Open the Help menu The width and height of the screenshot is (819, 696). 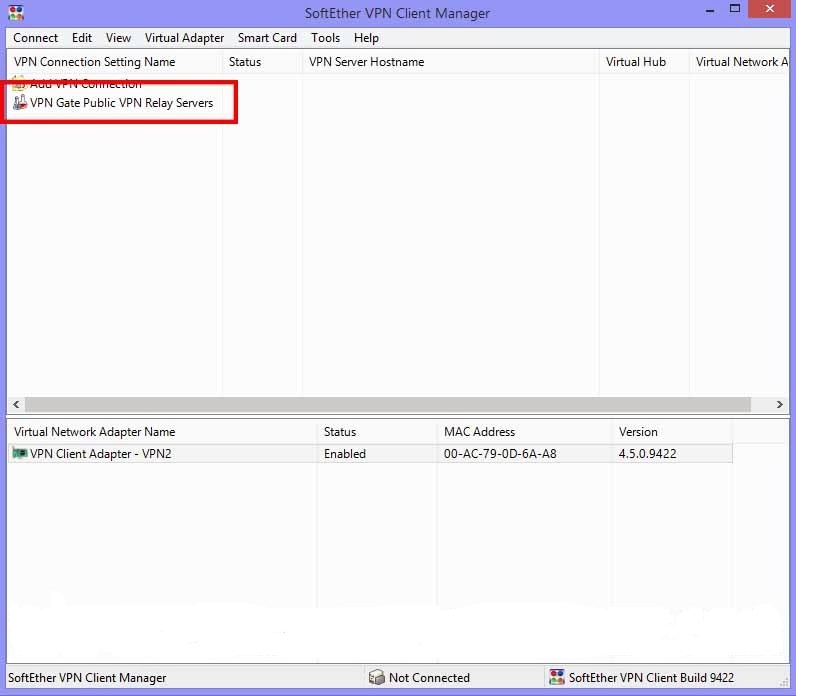pos(366,38)
